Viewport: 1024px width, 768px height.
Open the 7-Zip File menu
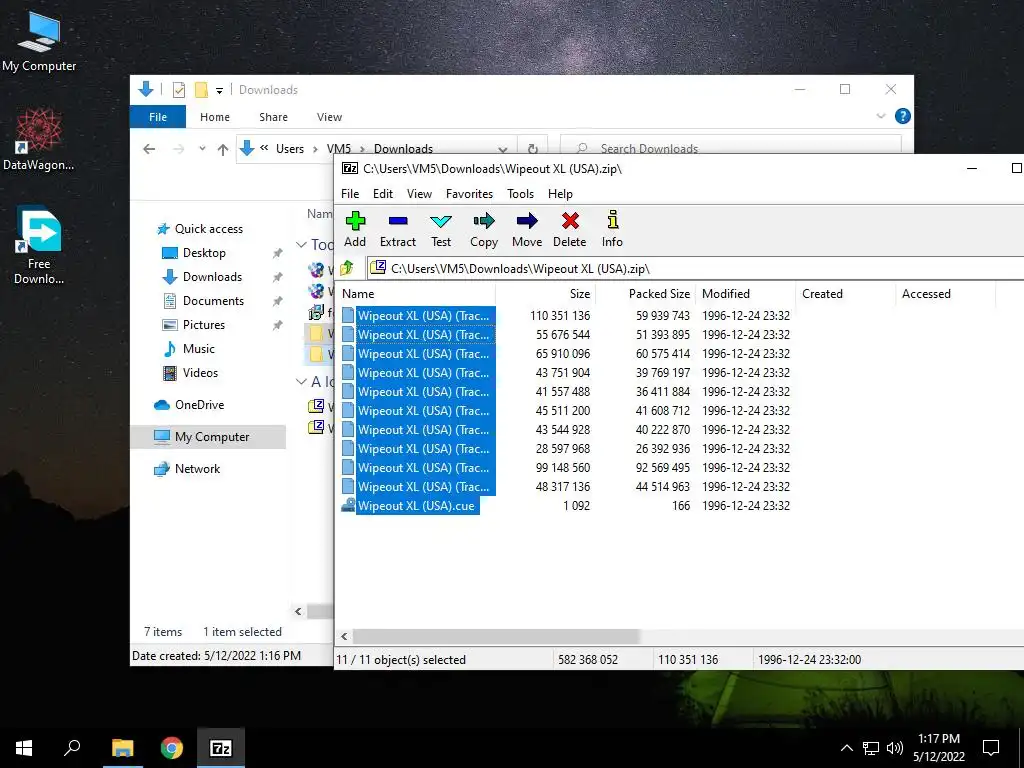click(x=350, y=194)
